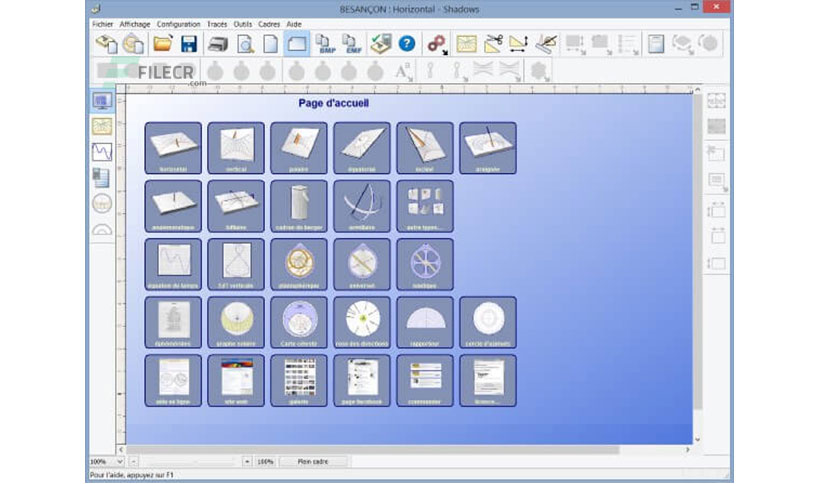Viewport: 836px width, 484px height.
Task: Open the autre types tile
Action: point(425,206)
